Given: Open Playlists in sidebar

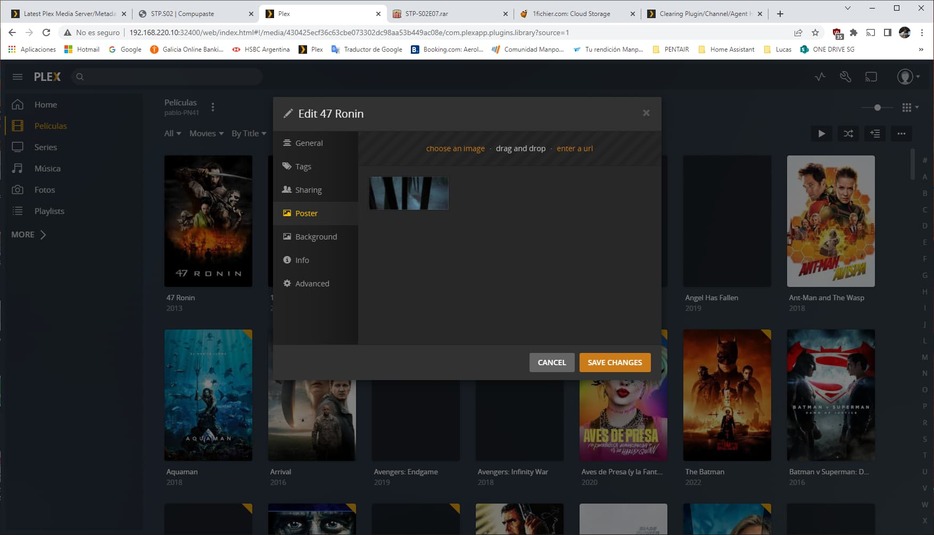Looking at the screenshot, I should tap(49, 211).
